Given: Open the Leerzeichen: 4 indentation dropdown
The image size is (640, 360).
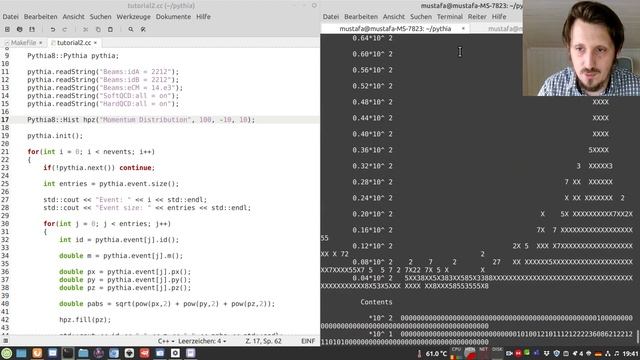Looking at the screenshot, I should (202, 341).
